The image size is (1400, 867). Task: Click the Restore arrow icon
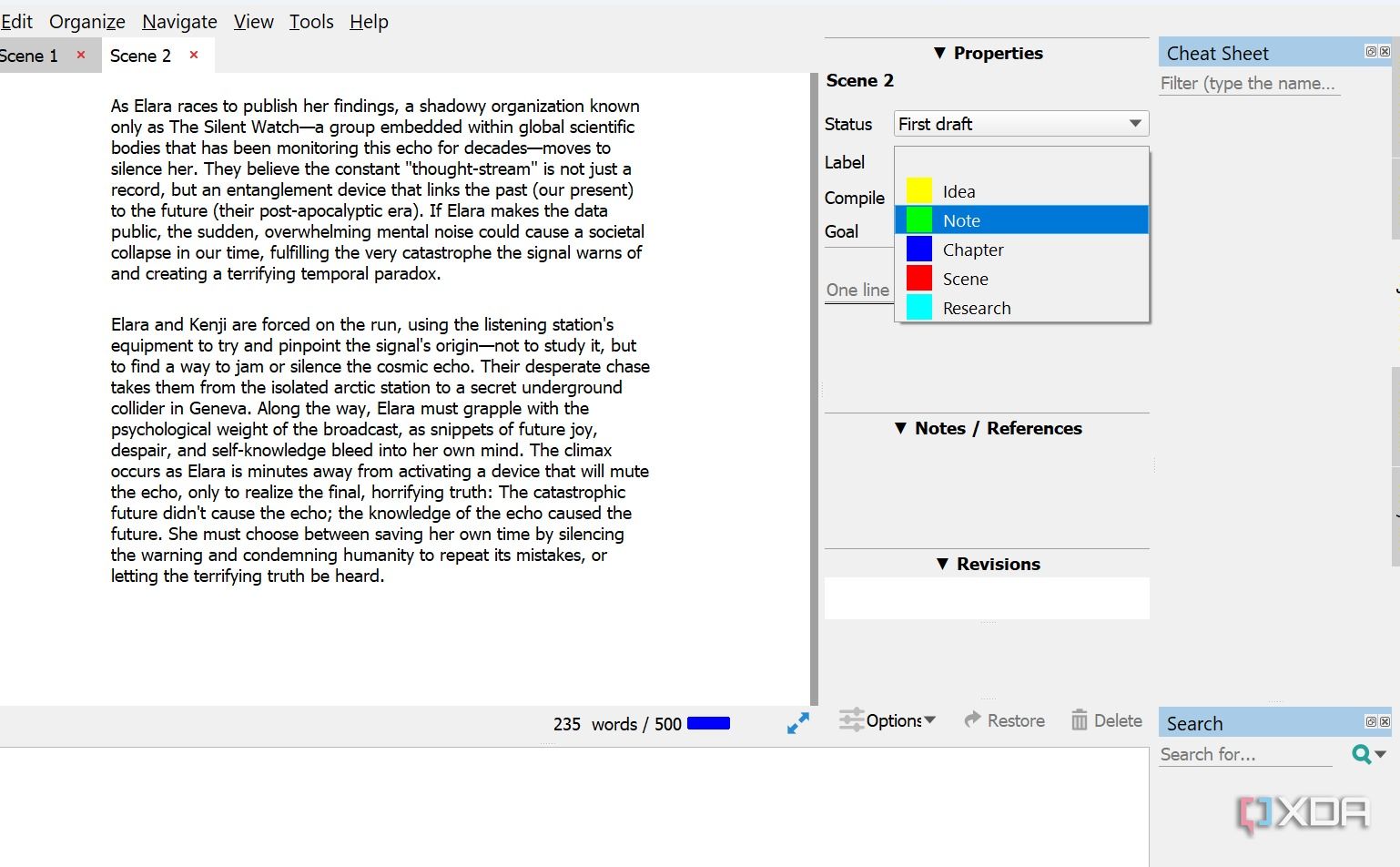click(972, 719)
